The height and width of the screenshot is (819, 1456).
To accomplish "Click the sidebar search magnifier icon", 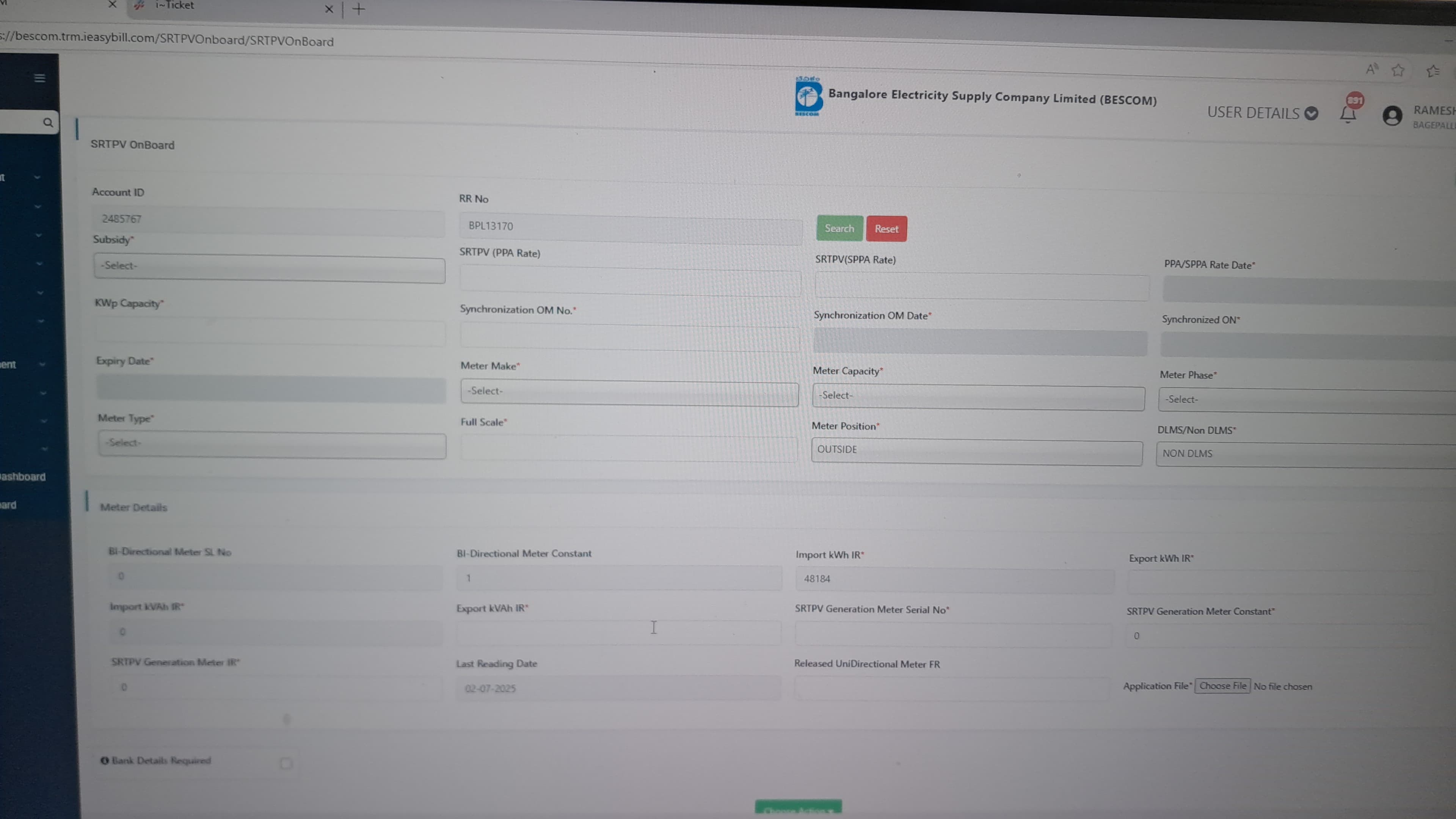I will [48, 122].
